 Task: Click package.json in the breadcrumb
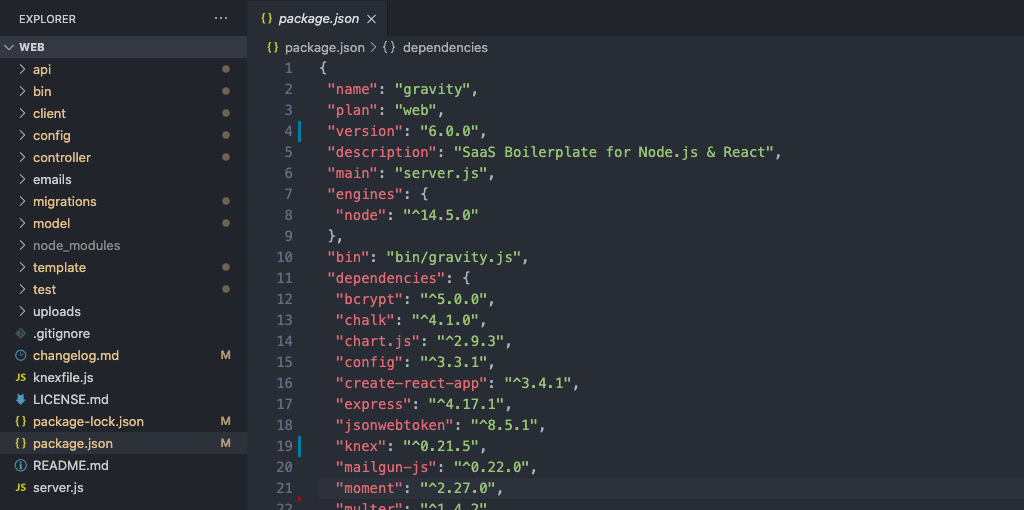325,48
